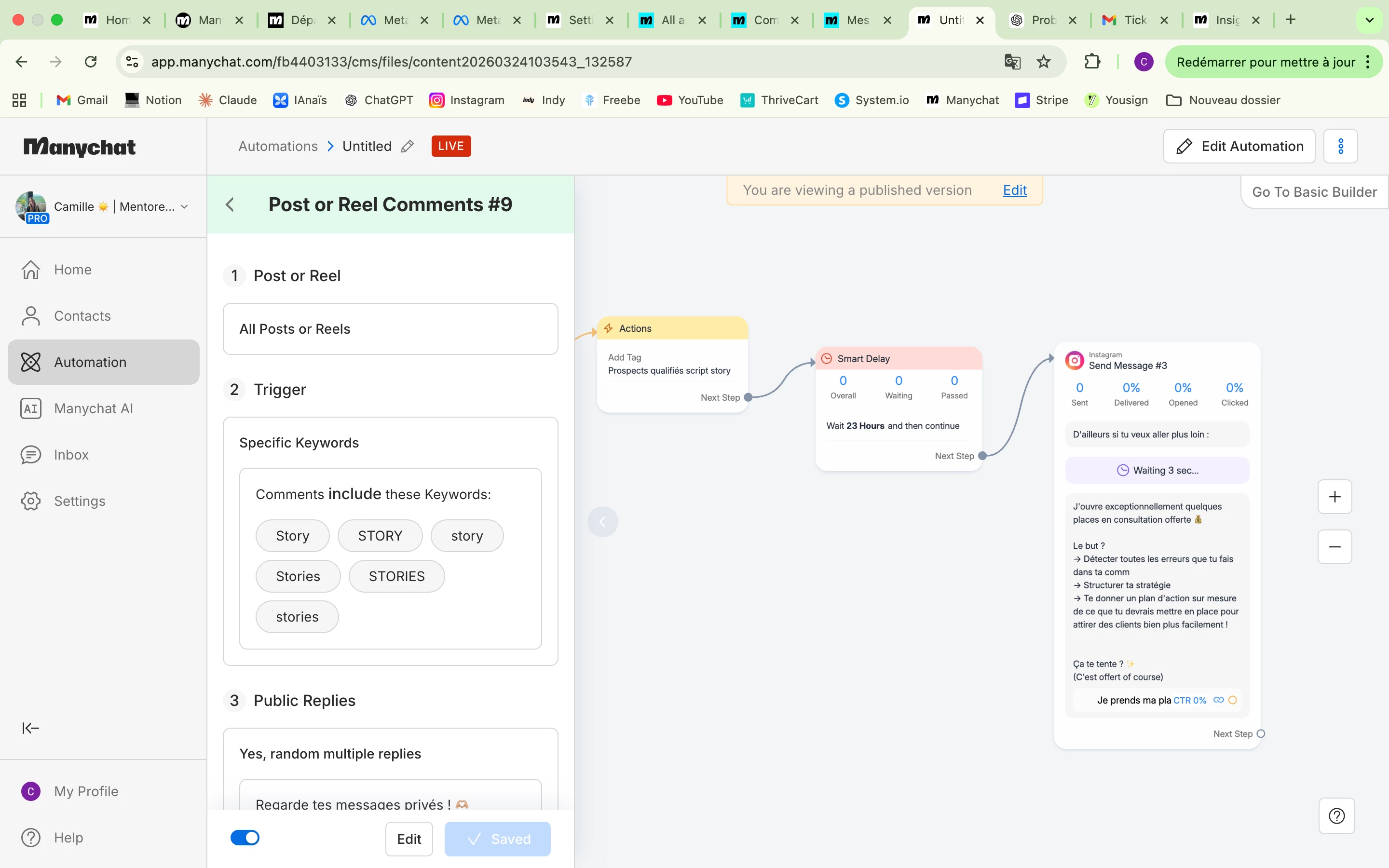The height and width of the screenshot is (868, 1389).
Task: Go to Manychat AI section
Action: 93,408
